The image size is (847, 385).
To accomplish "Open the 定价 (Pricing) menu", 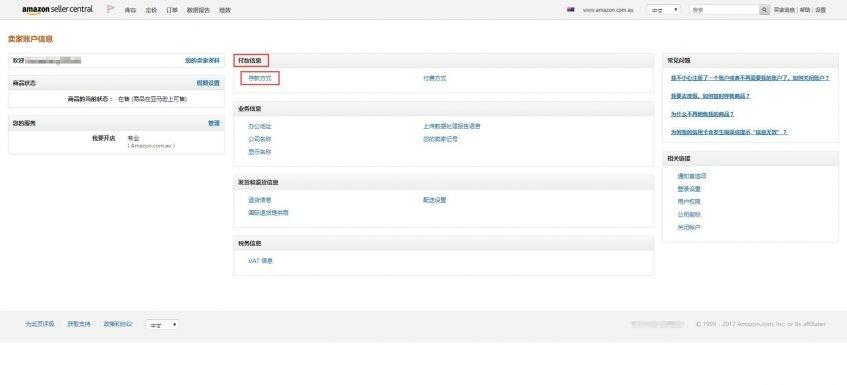I will (151, 10).
